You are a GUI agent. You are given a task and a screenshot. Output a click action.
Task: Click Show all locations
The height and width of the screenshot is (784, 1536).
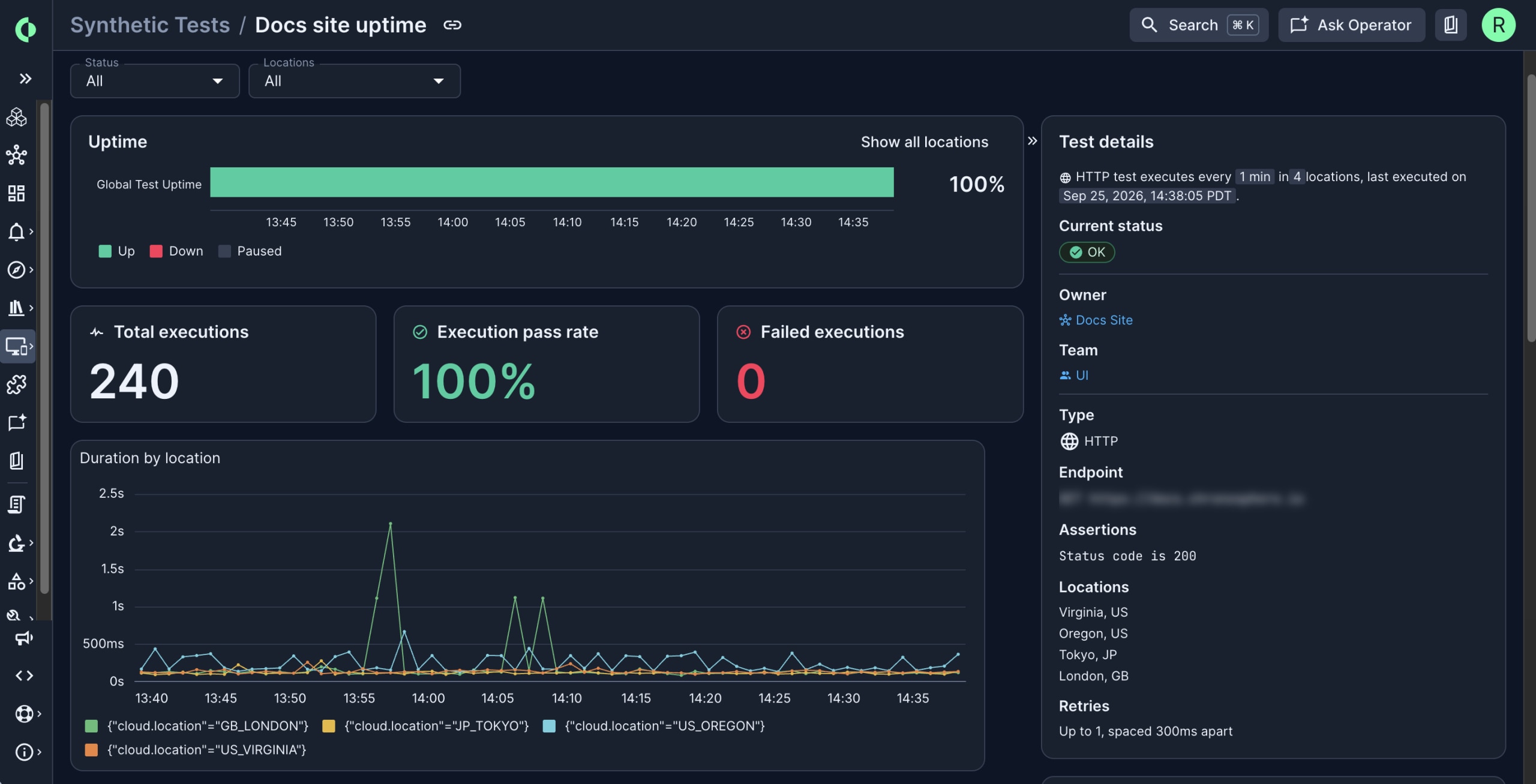[924, 142]
